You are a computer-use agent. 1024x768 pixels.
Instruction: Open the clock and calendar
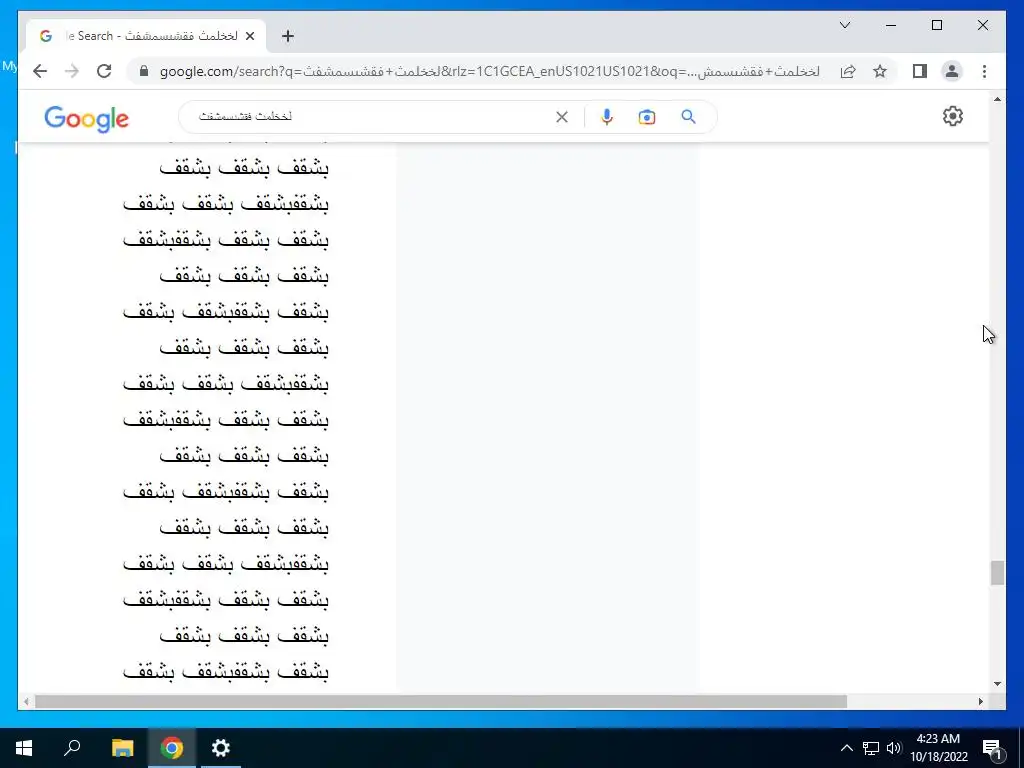[x=938, y=748]
